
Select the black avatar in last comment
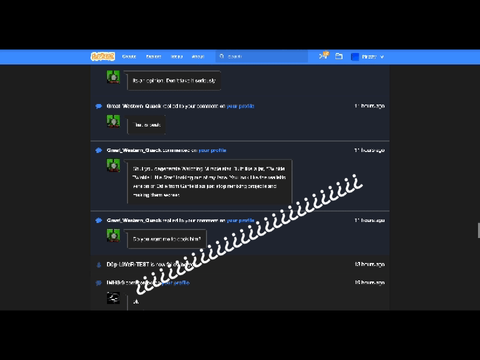point(113,298)
